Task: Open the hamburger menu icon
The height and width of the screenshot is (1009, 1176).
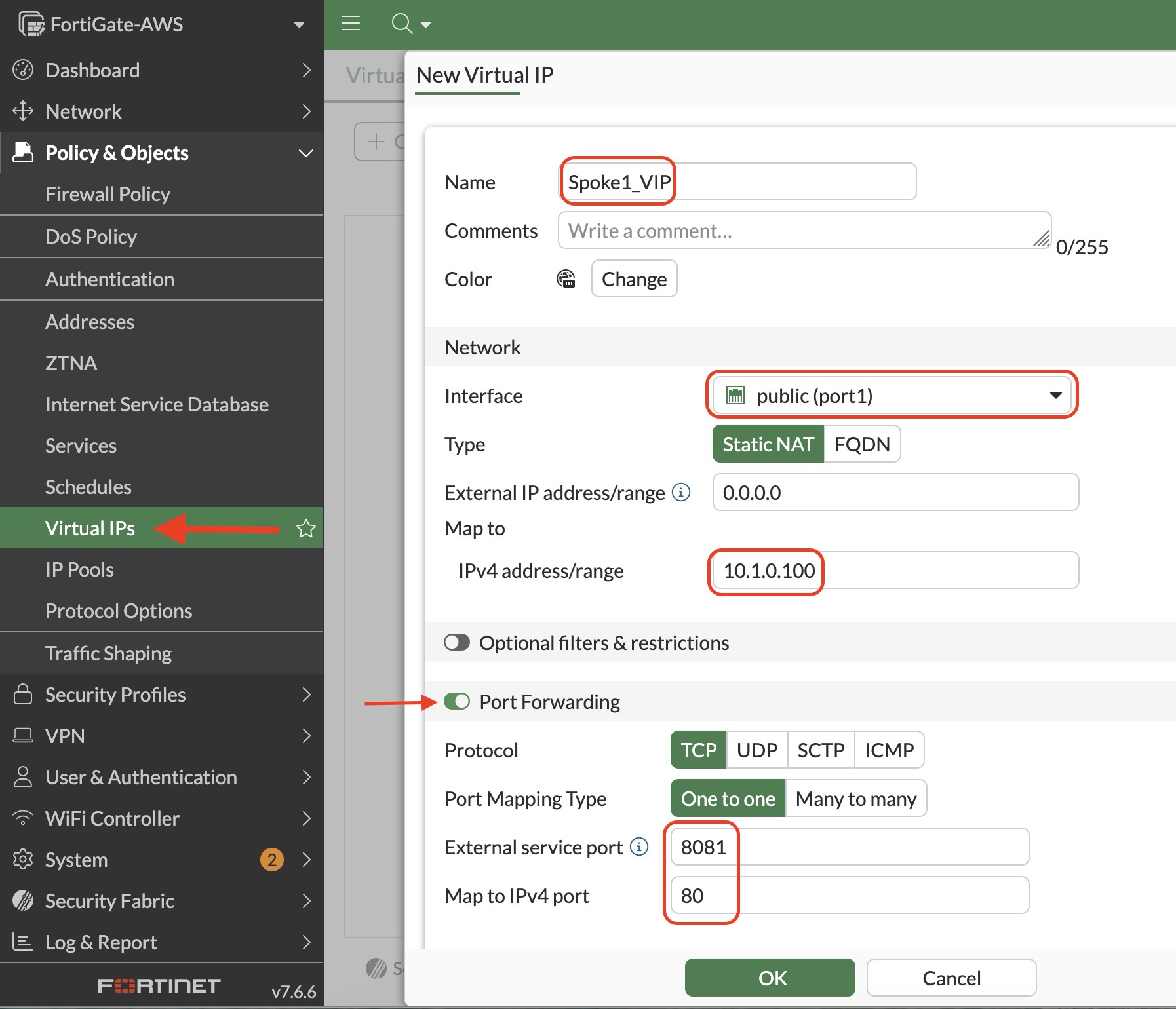Action: tap(351, 24)
